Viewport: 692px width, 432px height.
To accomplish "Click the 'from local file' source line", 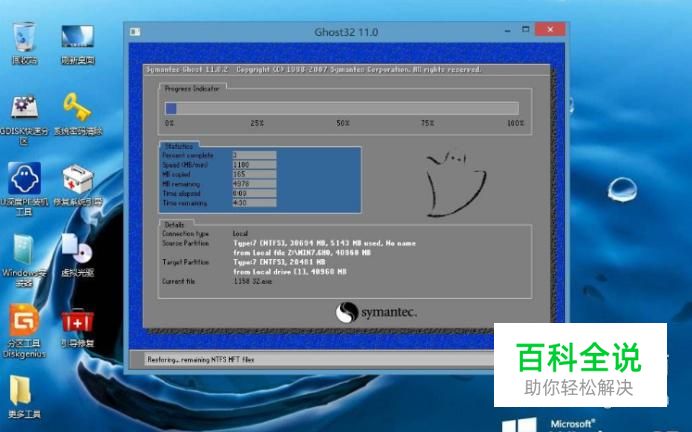I will [302, 253].
